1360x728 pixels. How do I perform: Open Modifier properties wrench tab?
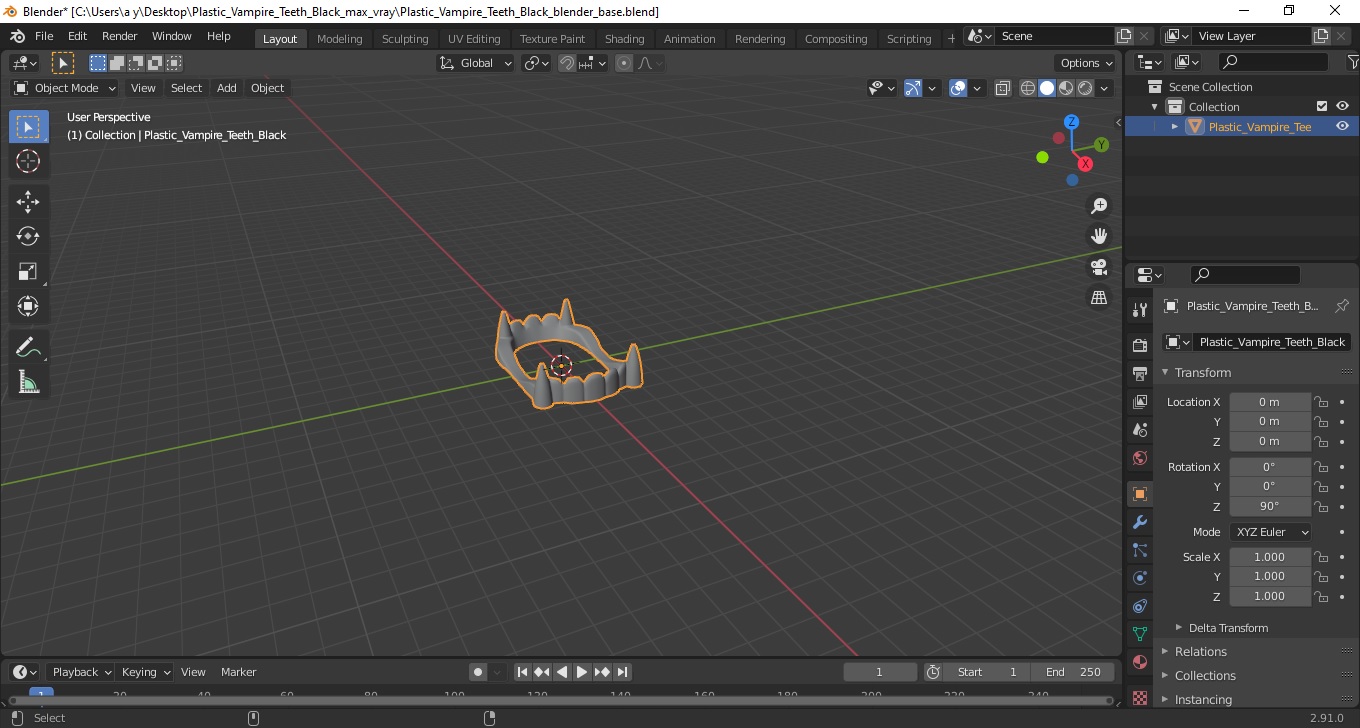pos(1140,522)
